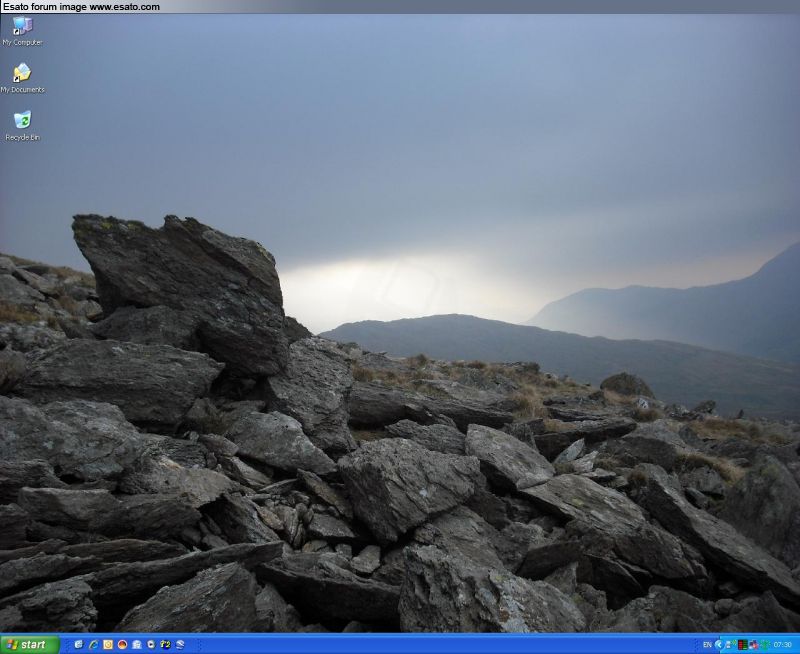
Task: Click the red and blue tray icon
Action: pos(753,645)
